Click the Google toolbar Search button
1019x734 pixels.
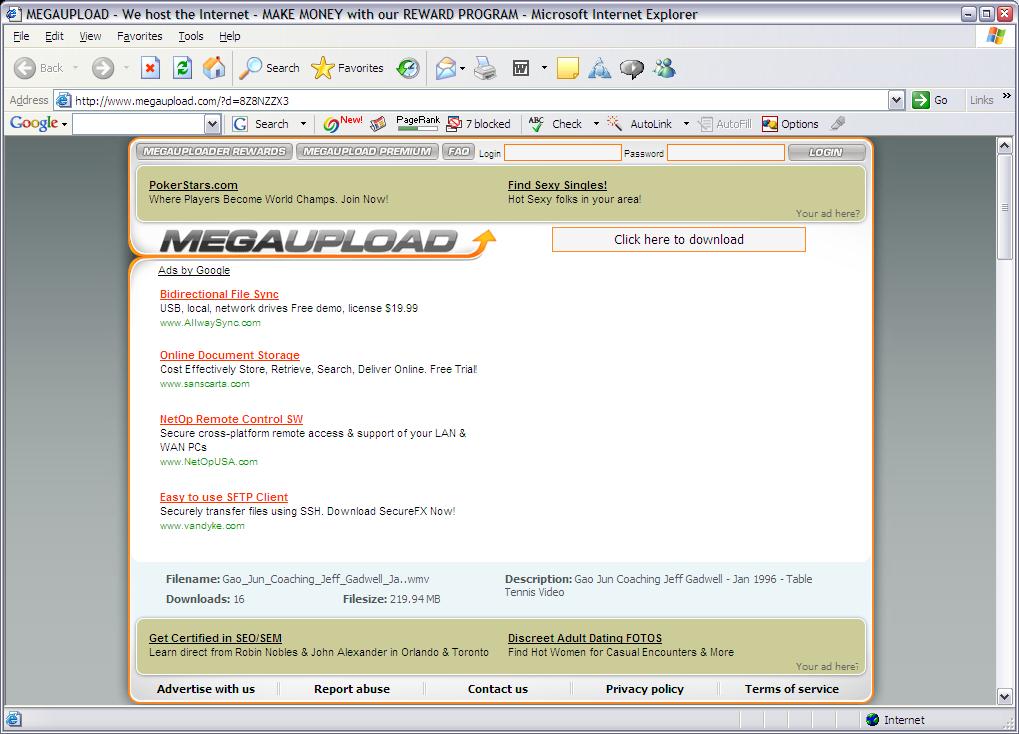click(261, 124)
